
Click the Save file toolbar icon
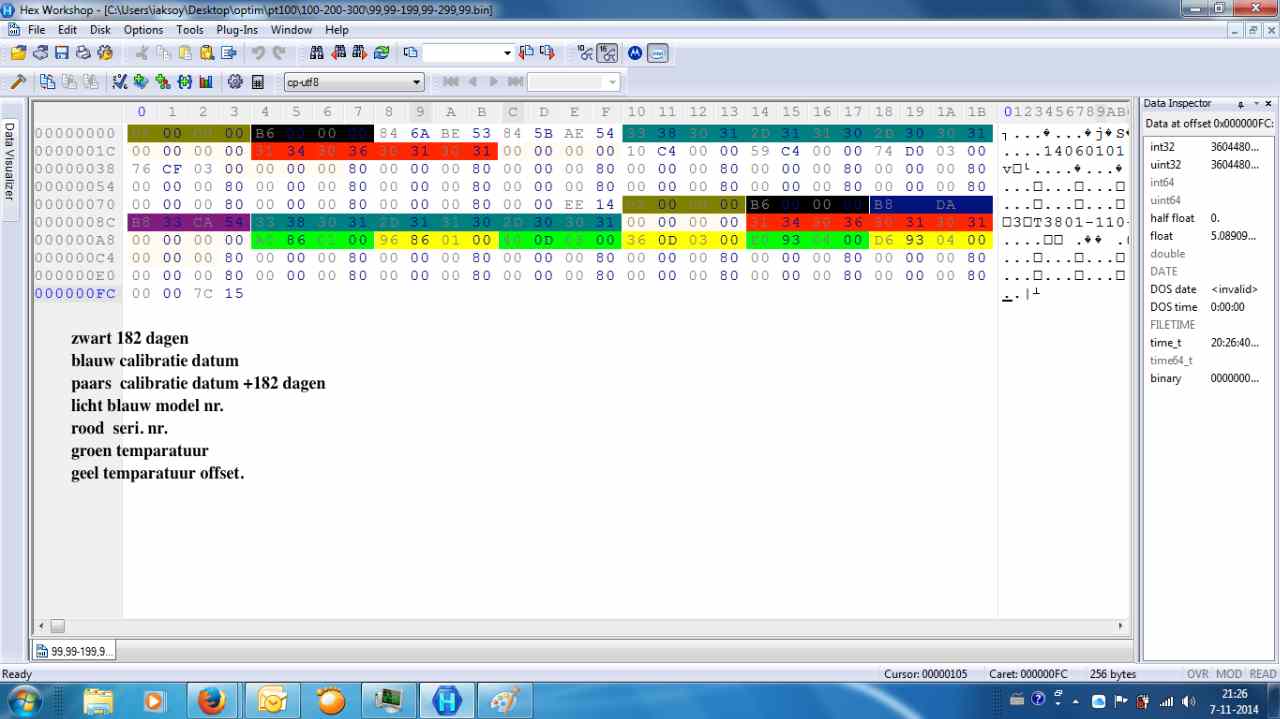coord(62,53)
